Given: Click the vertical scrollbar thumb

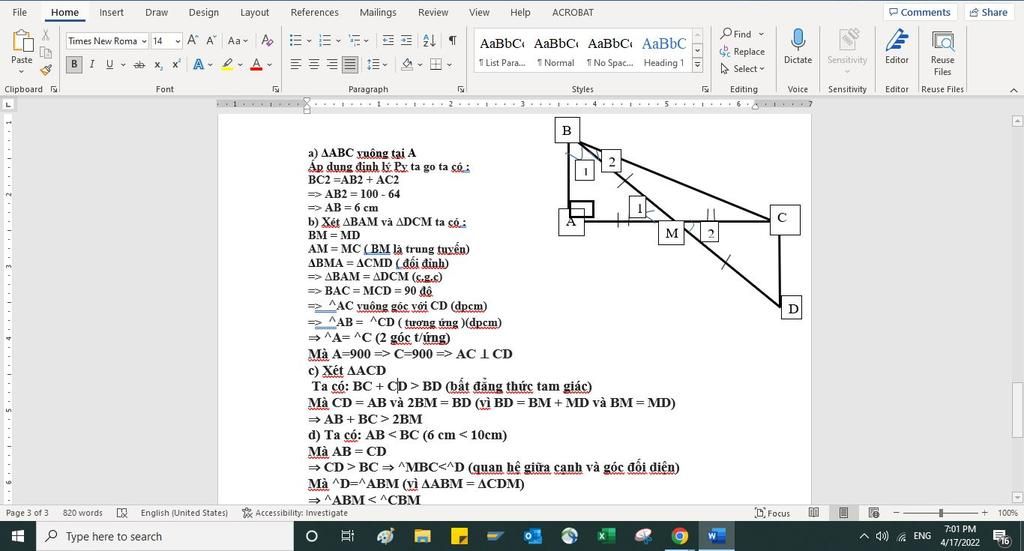Looking at the screenshot, I should coord(1017,409).
